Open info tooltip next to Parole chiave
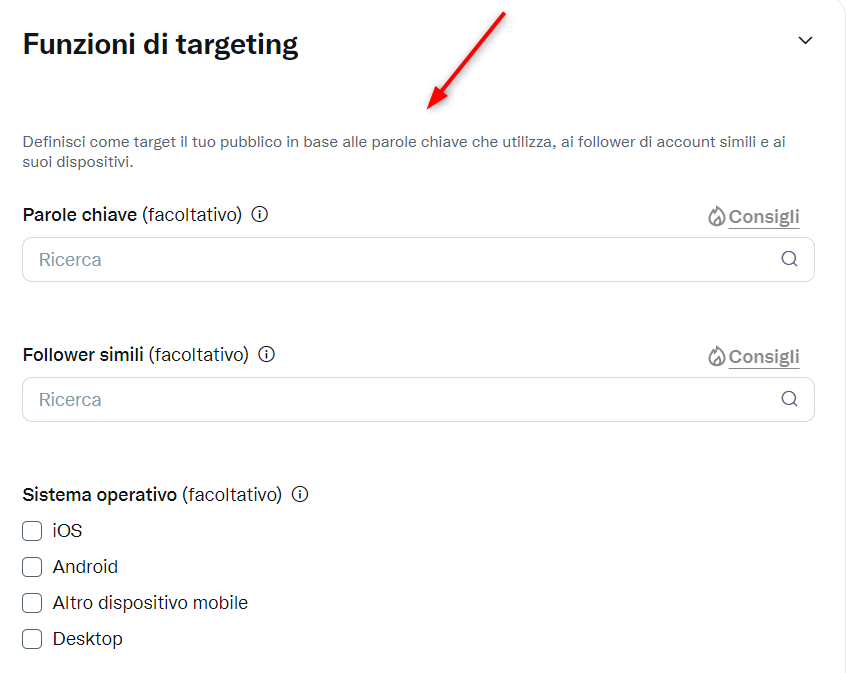The image size is (846, 673). 260,214
